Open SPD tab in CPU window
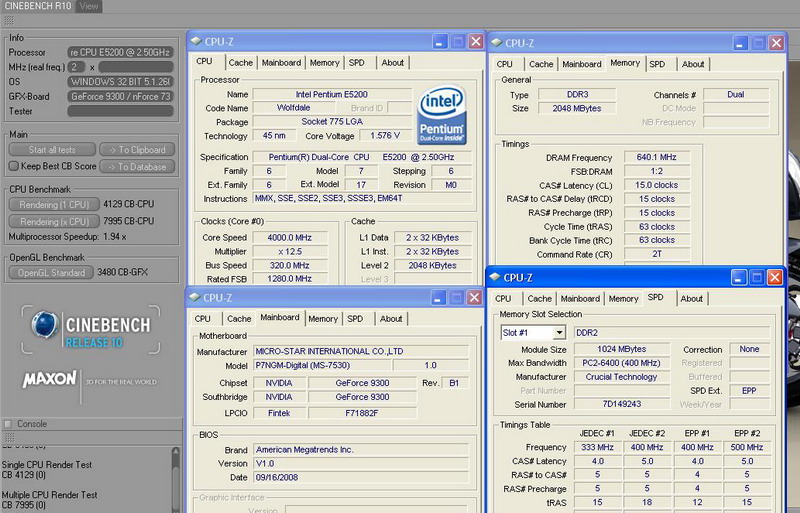 357,63
